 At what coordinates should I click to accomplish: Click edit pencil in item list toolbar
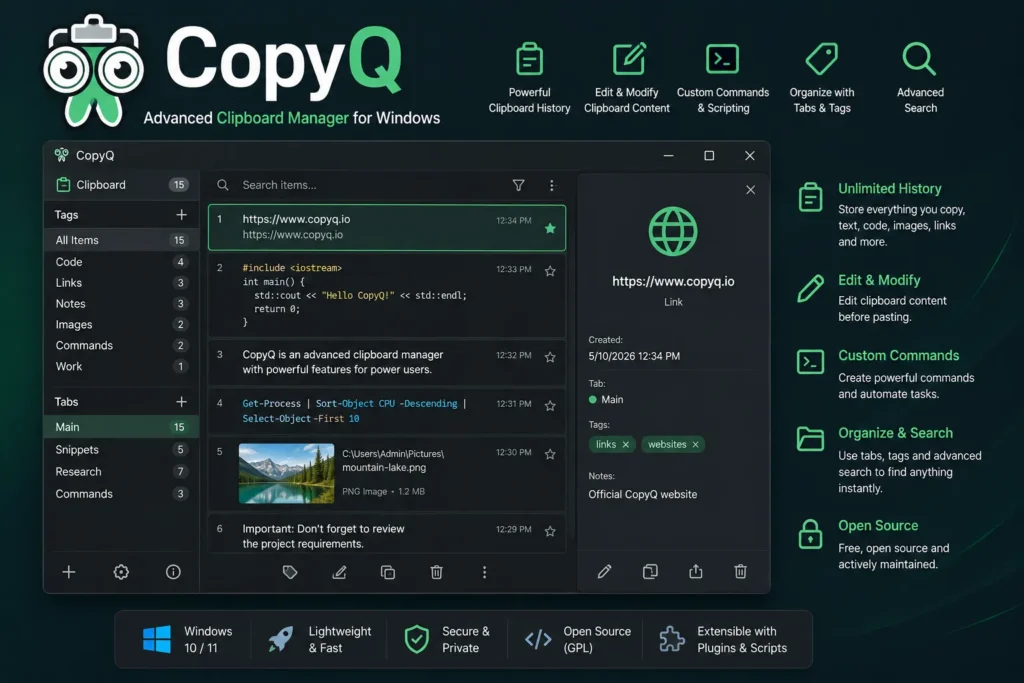pos(339,573)
